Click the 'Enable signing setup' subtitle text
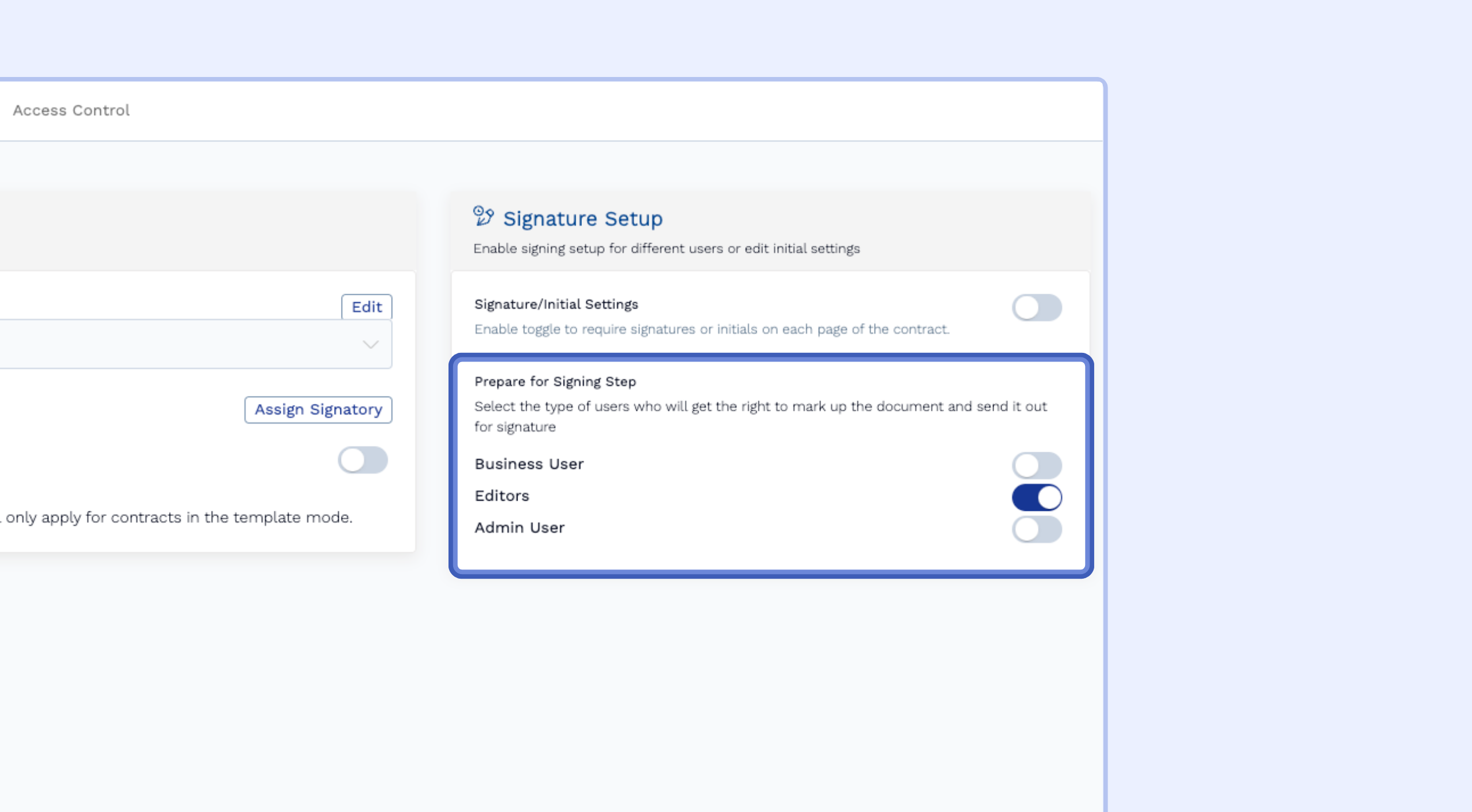This screenshot has width=1472, height=812. click(666, 249)
